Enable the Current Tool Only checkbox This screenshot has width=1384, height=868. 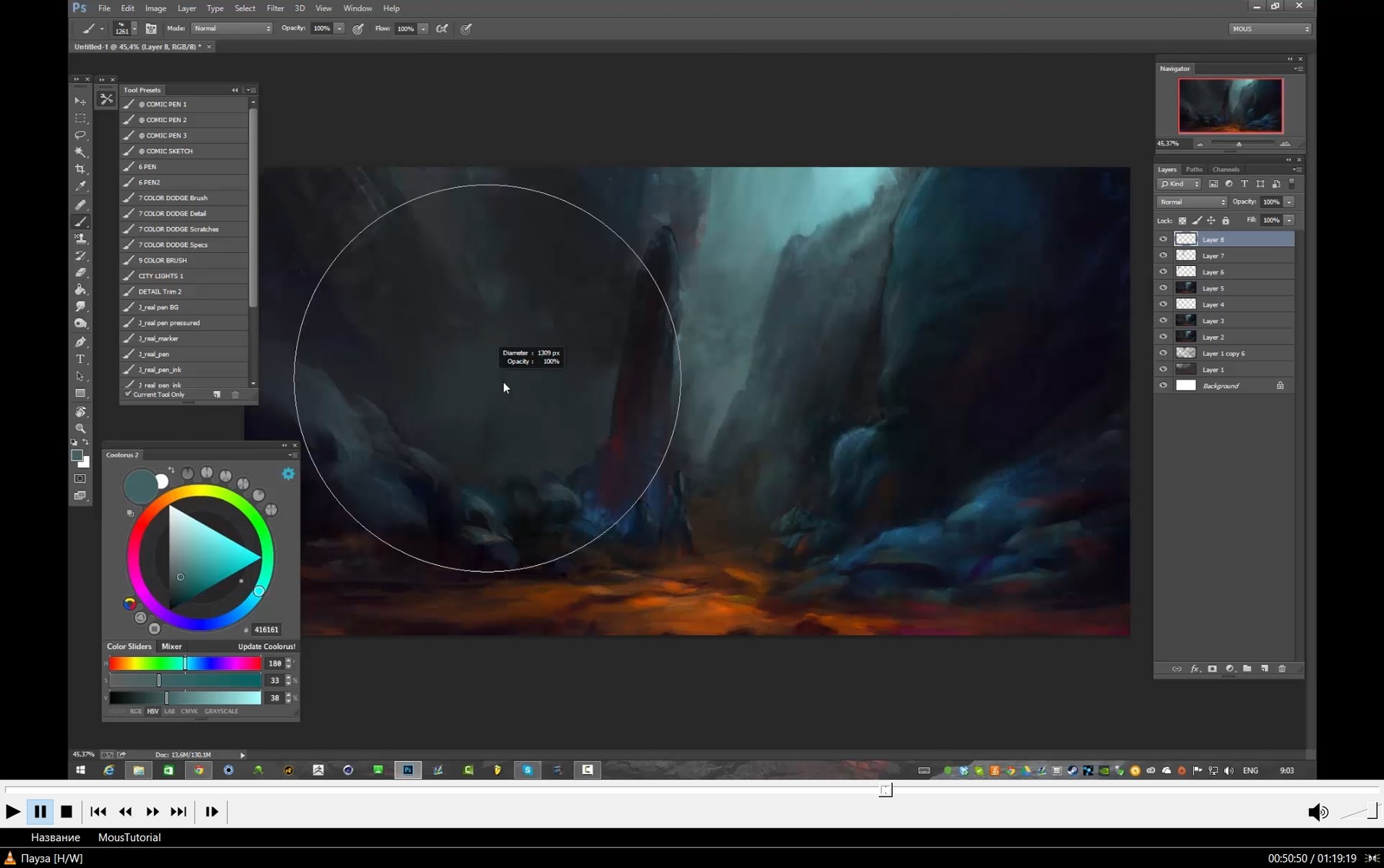[128, 394]
